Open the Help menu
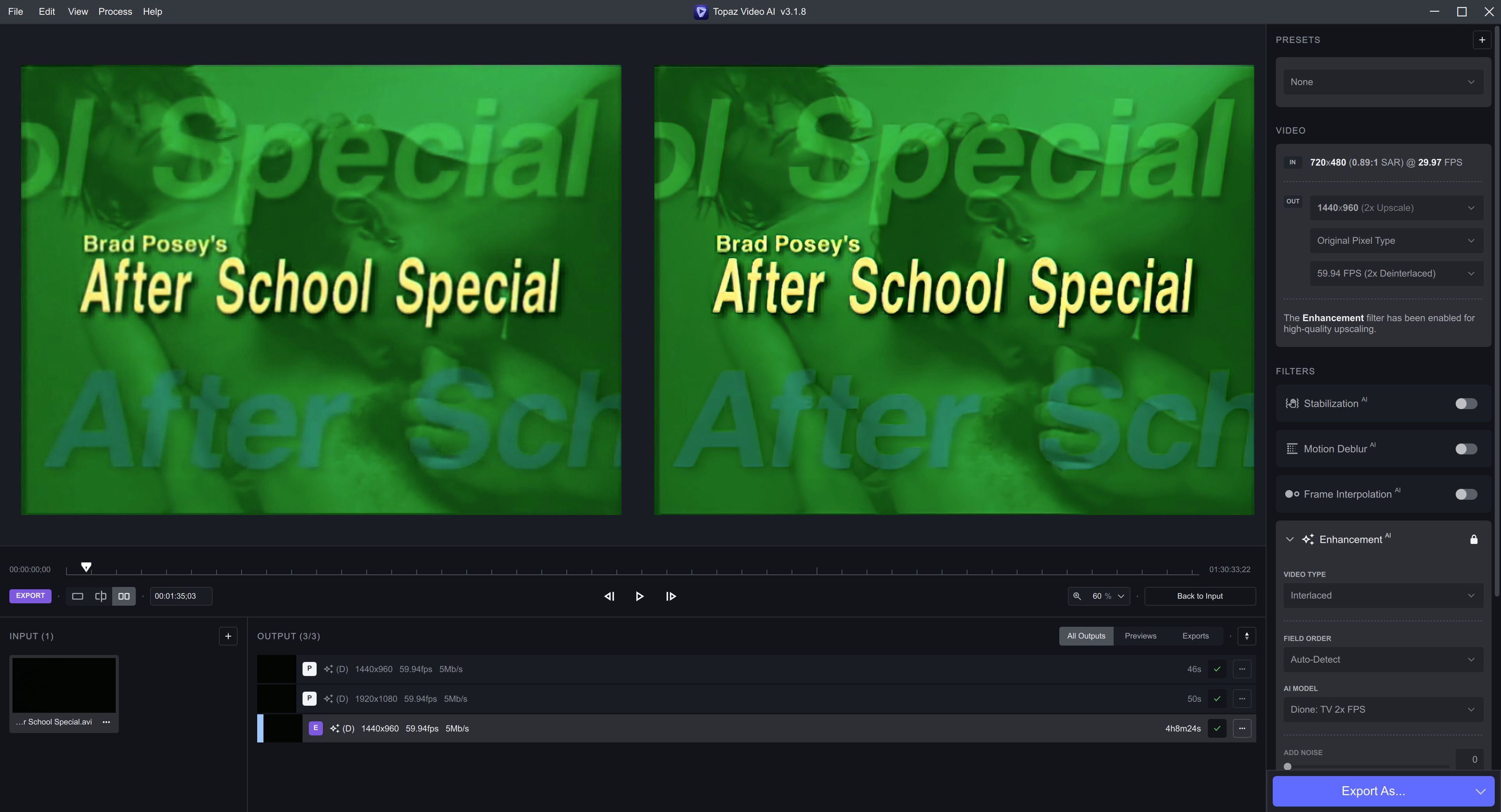 (x=152, y=12)
